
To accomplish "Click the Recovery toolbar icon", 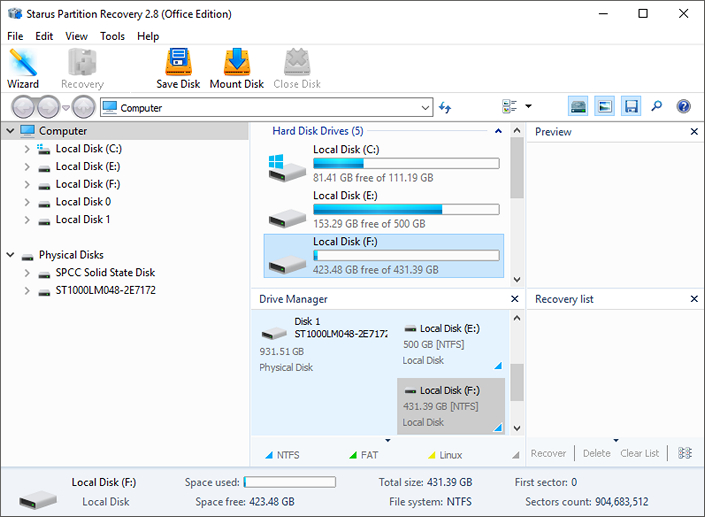I will click(x=82, y=68).
